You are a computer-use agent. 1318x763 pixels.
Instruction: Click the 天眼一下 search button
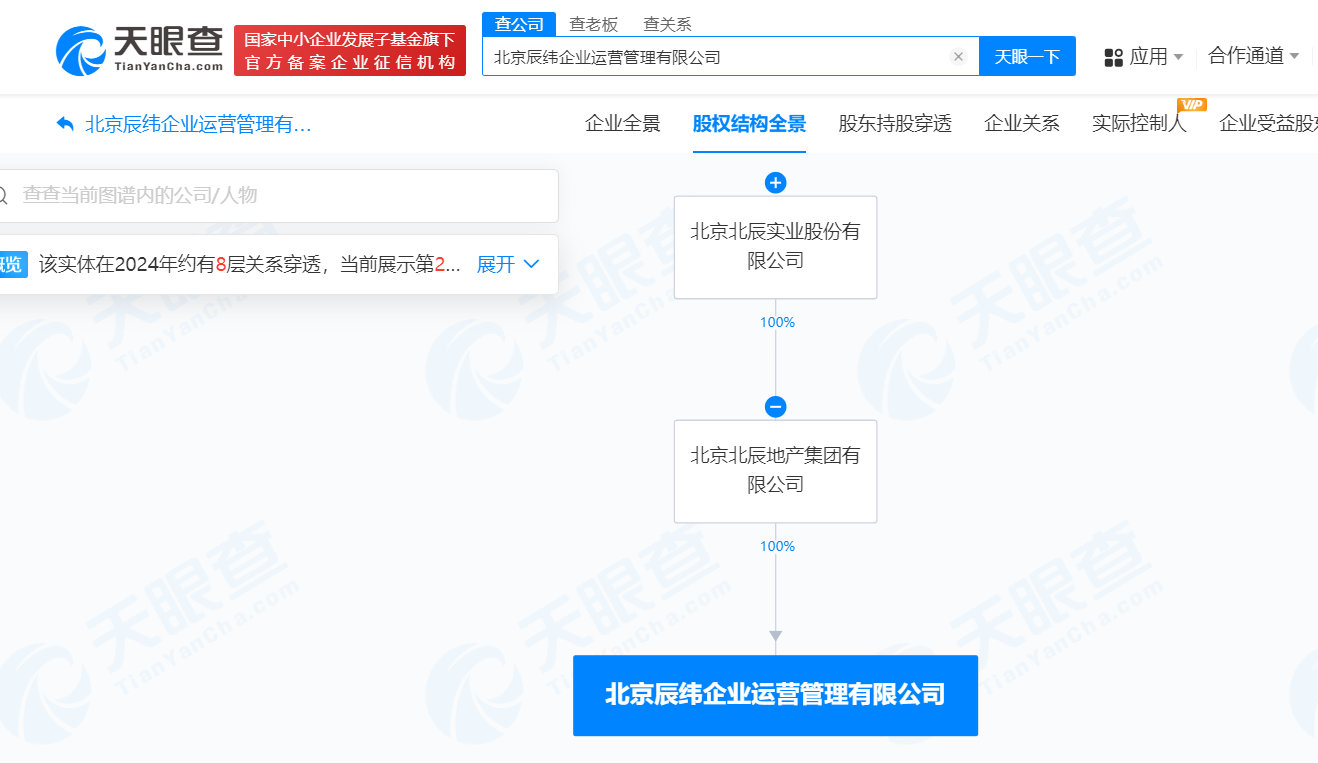(x=1027, y=56)
